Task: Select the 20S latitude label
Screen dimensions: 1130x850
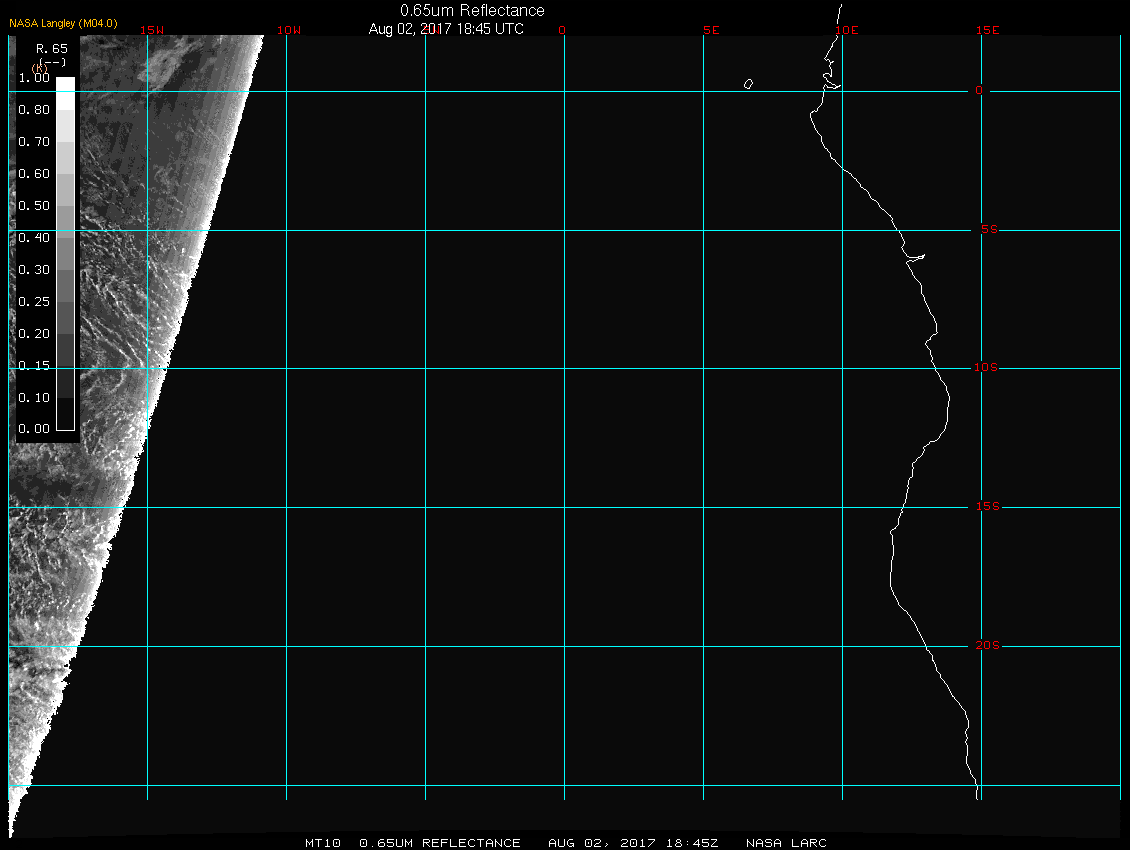Action: [986, 646]
